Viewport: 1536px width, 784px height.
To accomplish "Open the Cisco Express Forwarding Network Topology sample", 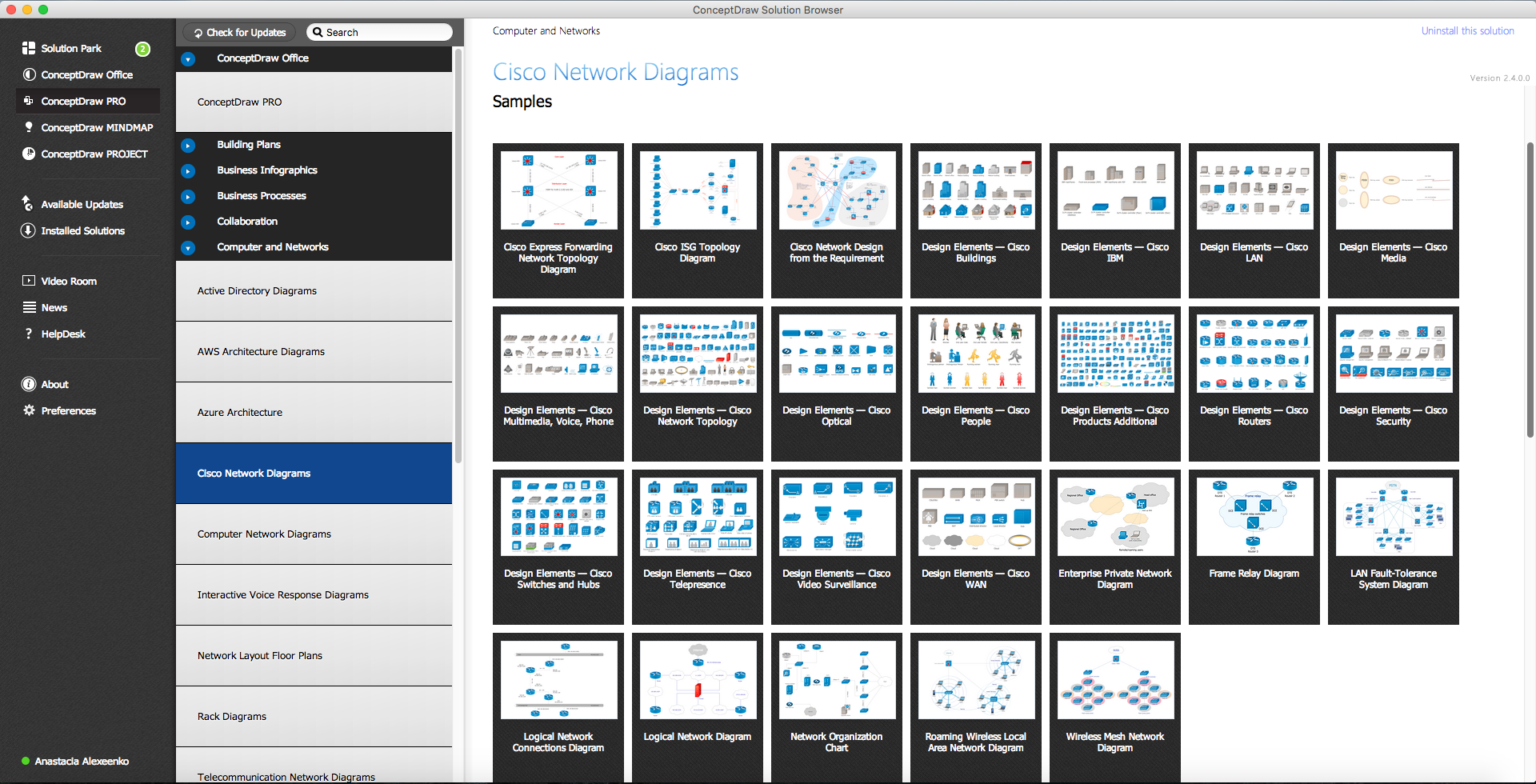I will point(558,221).
